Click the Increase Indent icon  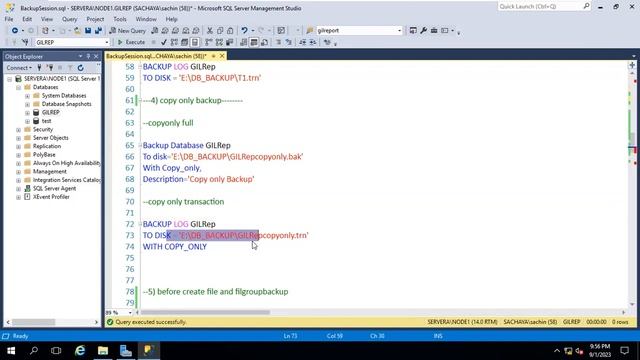[x=313, y=42]
